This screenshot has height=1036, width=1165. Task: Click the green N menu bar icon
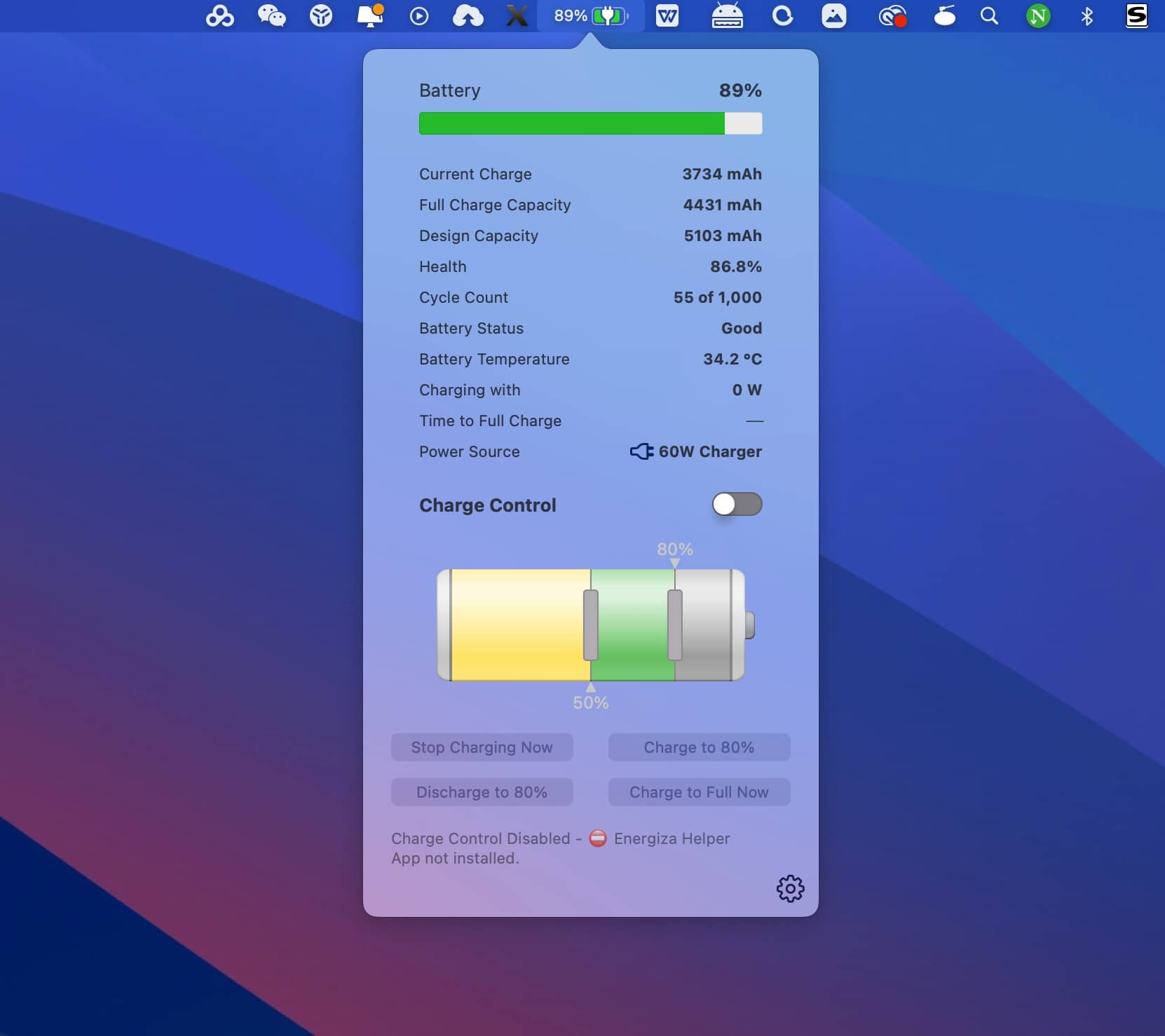tap(1038, 15)
